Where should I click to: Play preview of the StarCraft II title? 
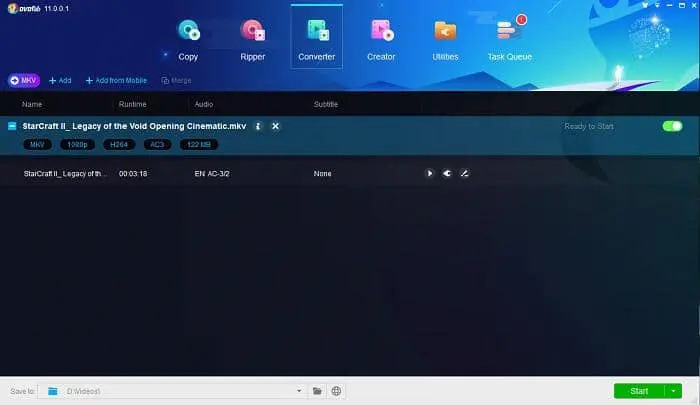[430, 173]
